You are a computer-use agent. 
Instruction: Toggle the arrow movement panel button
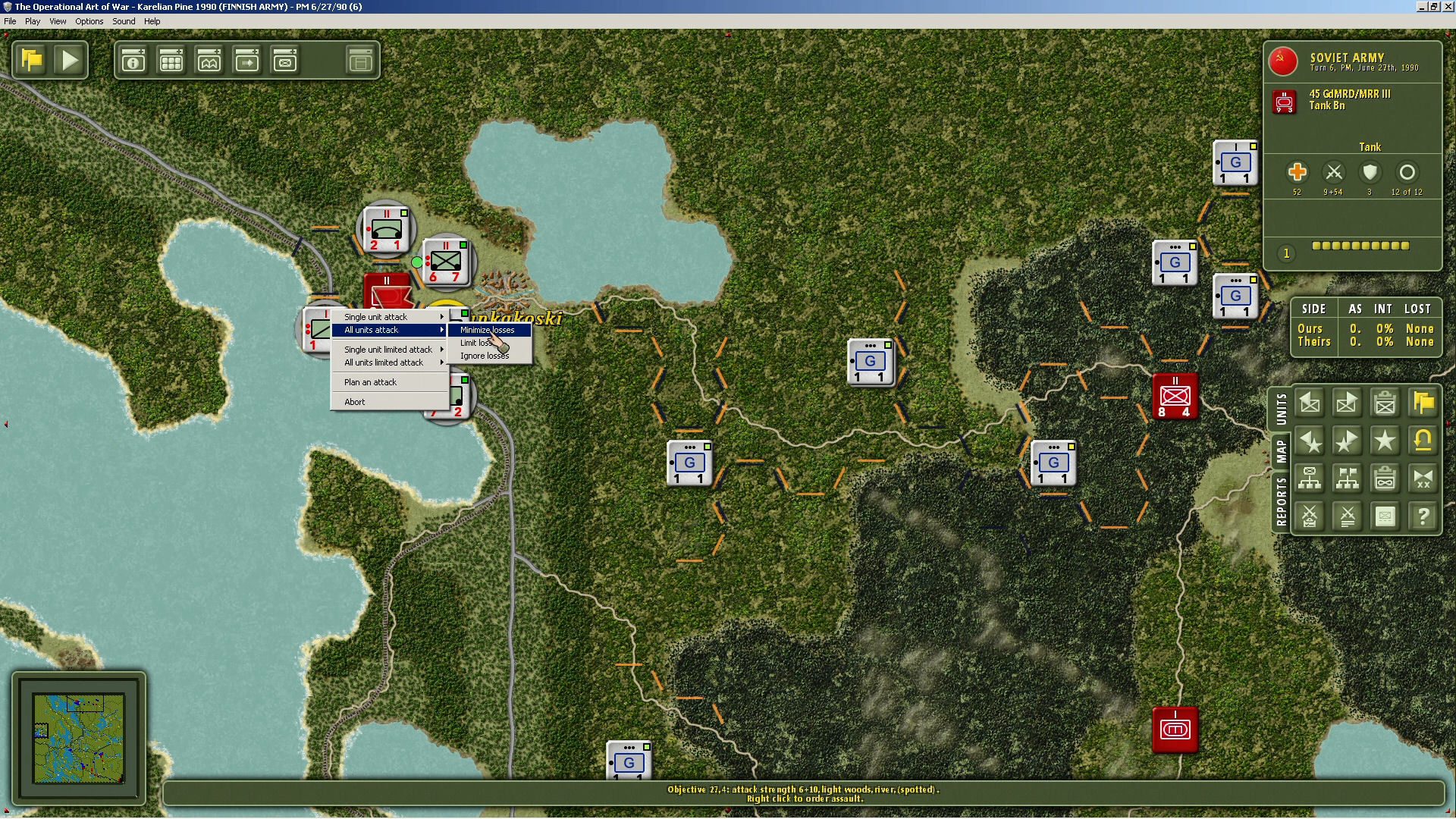pos(247,61)
